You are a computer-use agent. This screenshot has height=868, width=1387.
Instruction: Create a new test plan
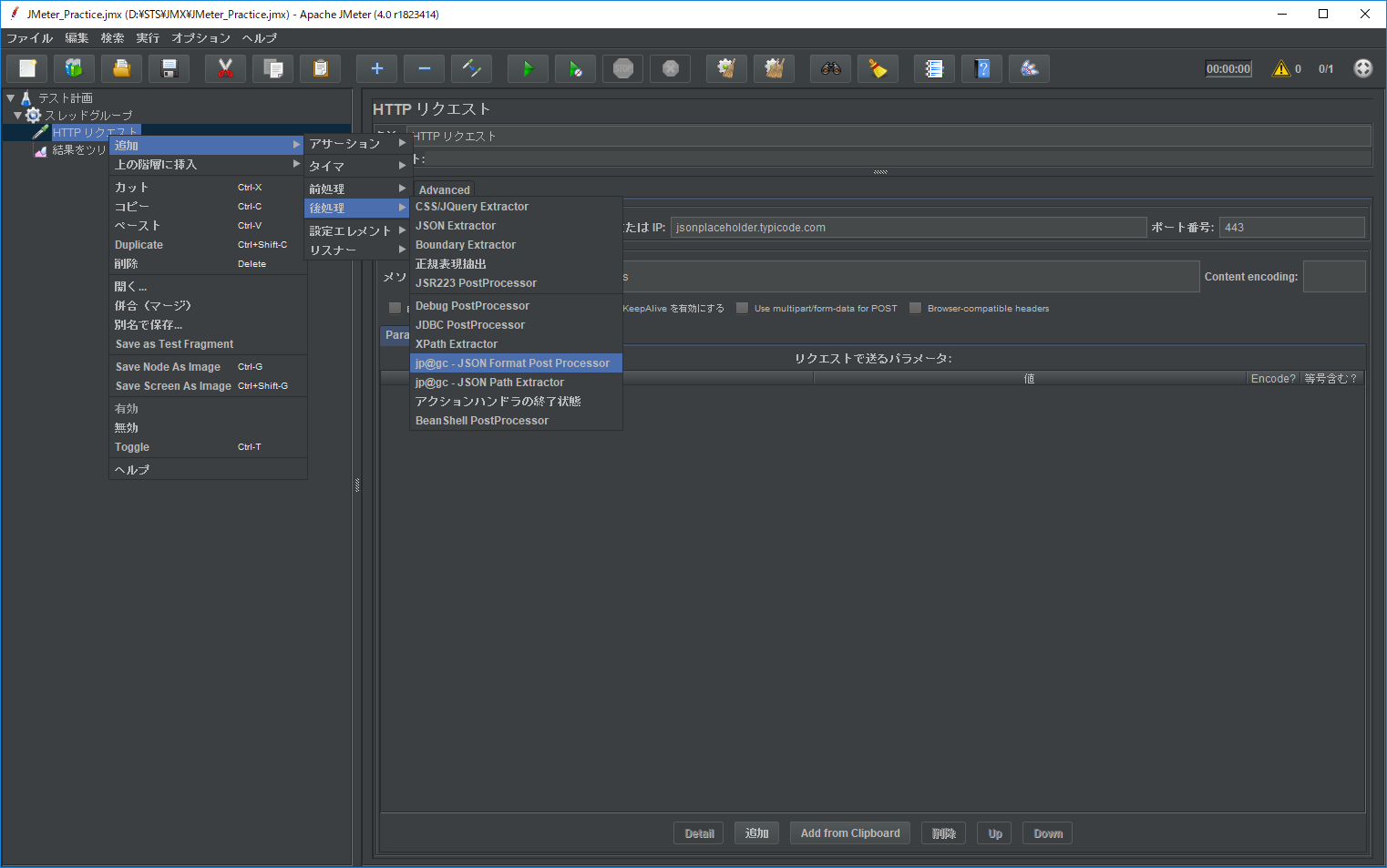pyautogui.click(x=26, y=68)
